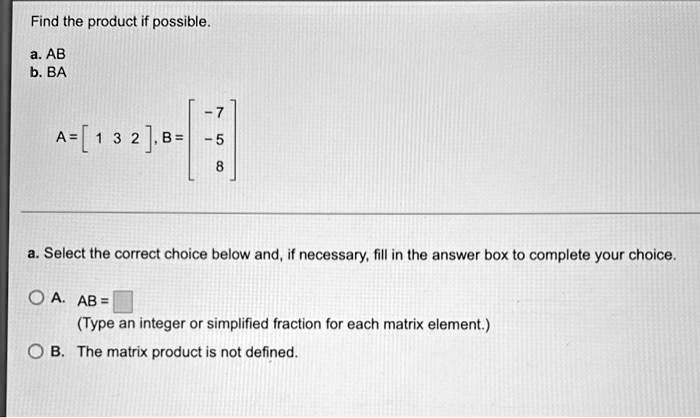Click the -7 entry in matrix B
The height and width of the screenshot is (418, 700).
click(214, 113)
